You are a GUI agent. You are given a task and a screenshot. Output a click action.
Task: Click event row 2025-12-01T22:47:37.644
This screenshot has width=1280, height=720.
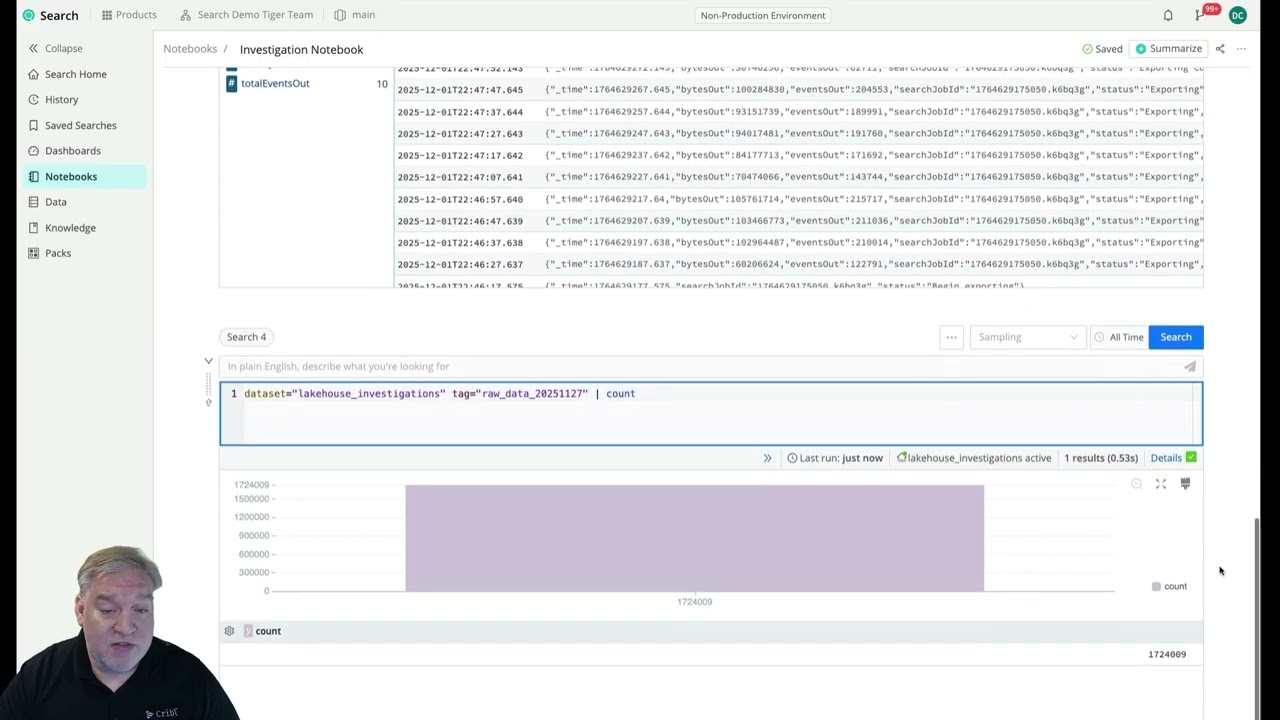coord(800,111)
